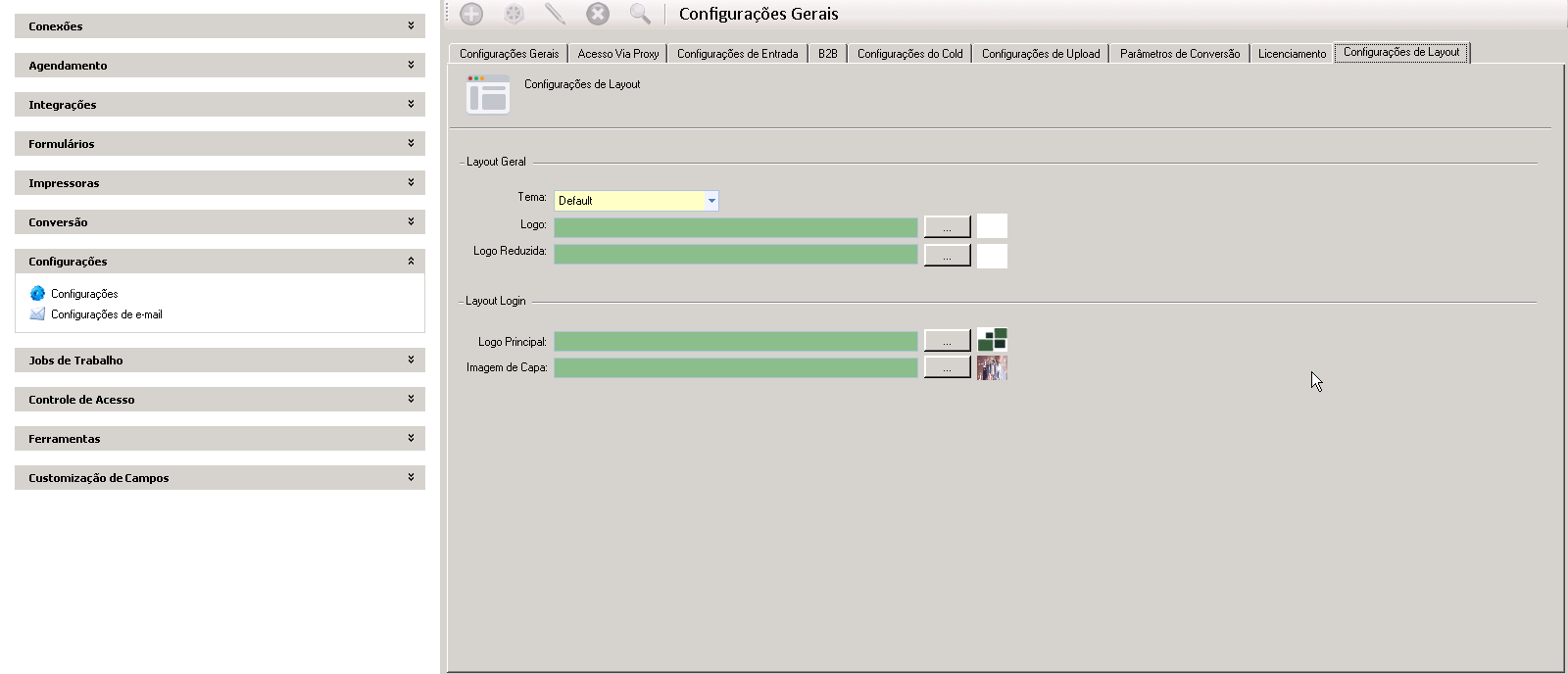Select the B2B tab
The width and height of the screenshot is (1568, 674).
[x=828, y=54]
